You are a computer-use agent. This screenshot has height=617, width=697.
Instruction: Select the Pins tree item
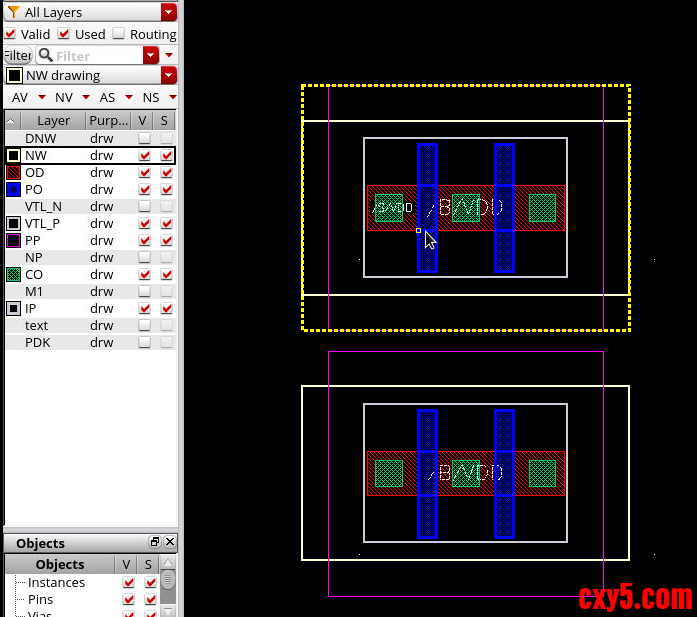40,599
